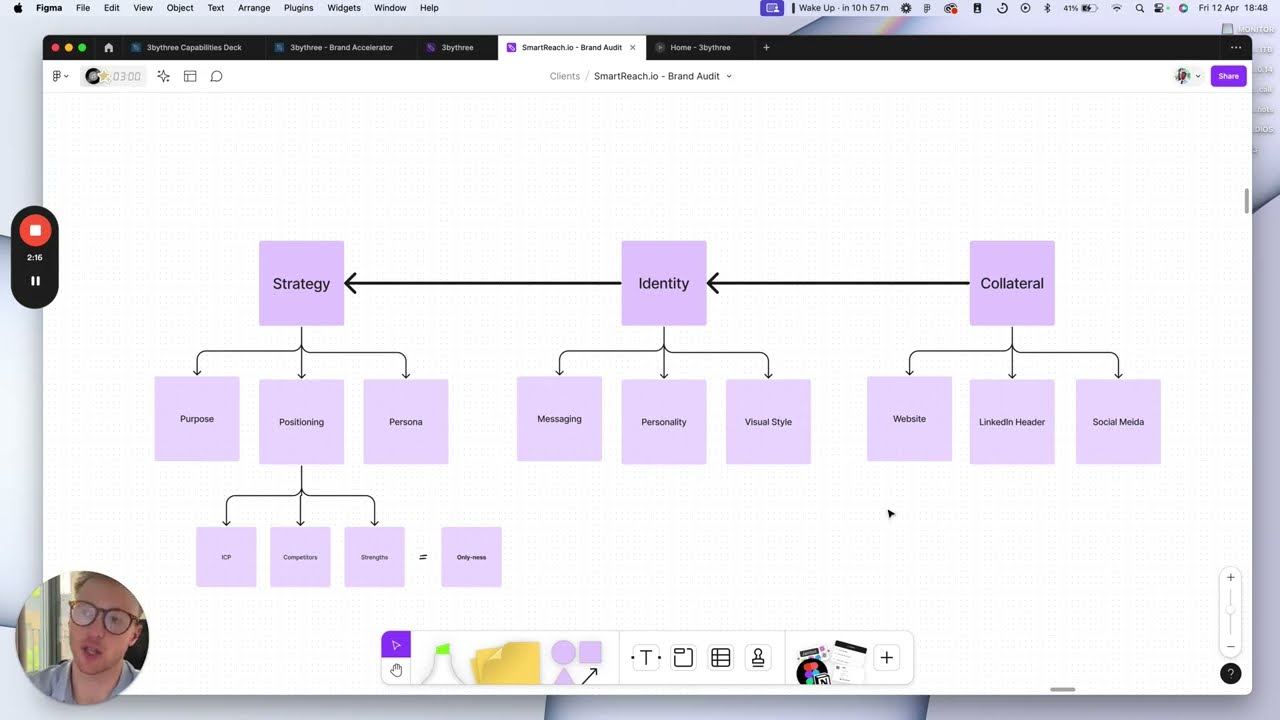
Task: Open the Edit menu
Action: pyautogui.click(x=112, y=7)
